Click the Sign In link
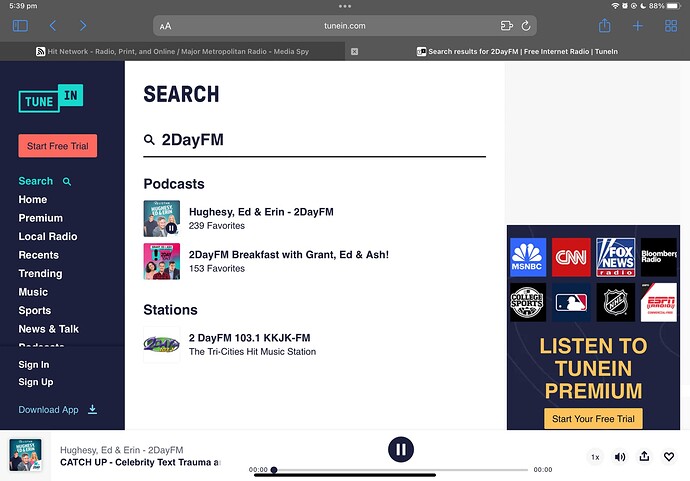This screenshot has width=690, height=481. tap(34, 364)
